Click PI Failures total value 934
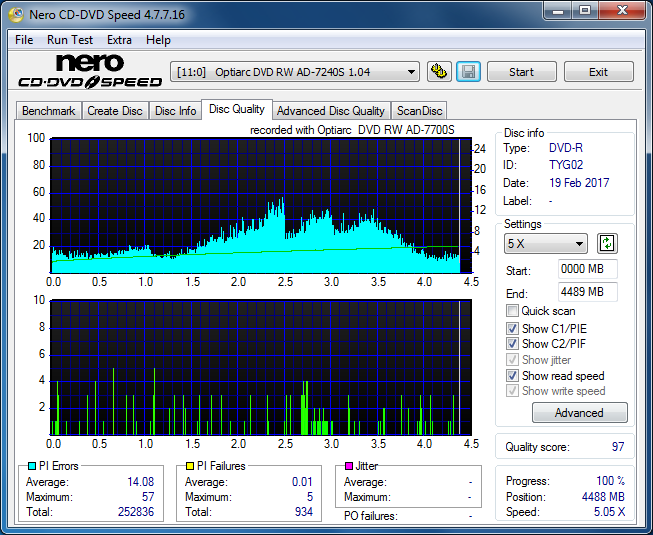 [x=304, y=512]
